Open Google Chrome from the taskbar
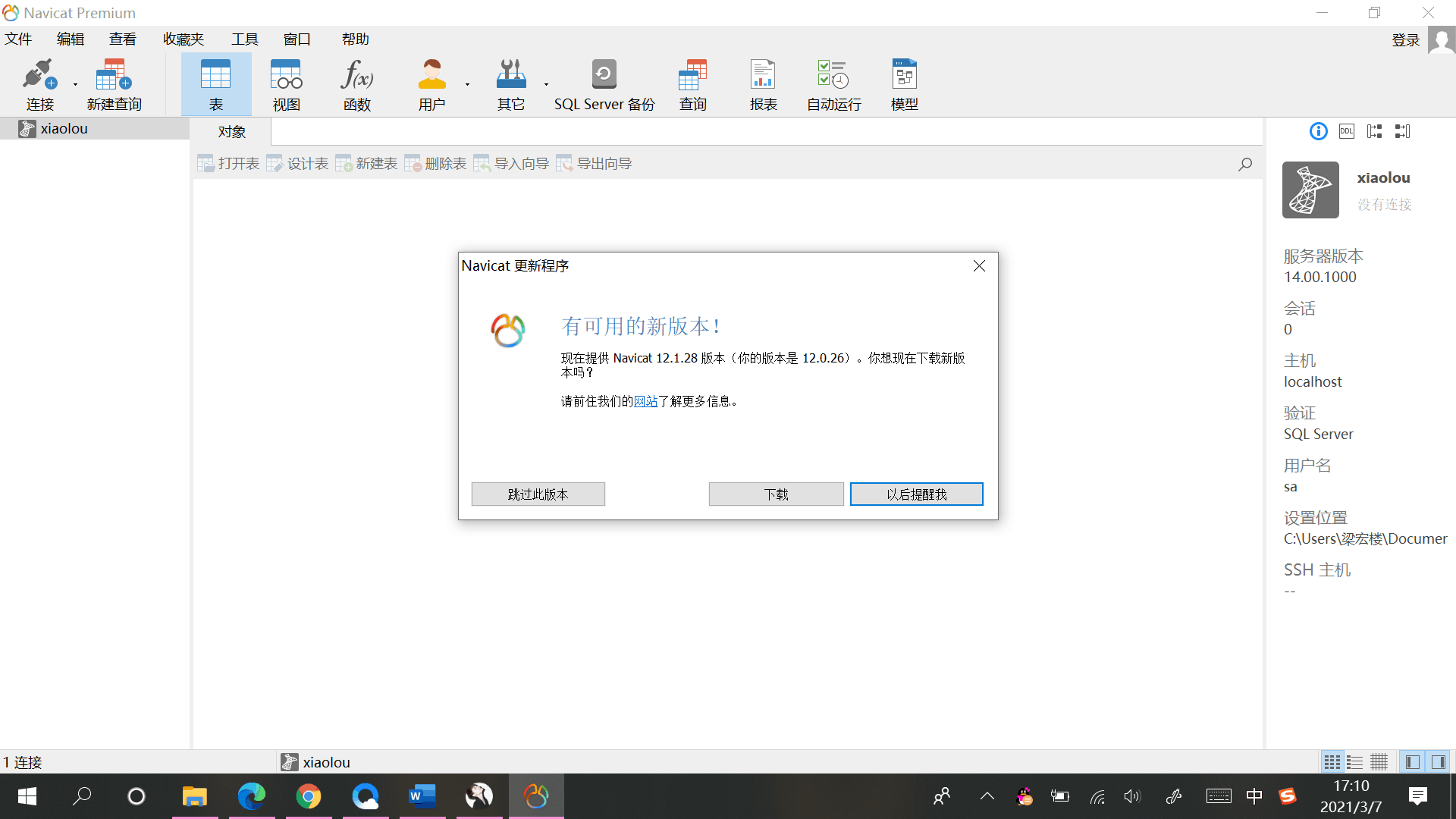 308,796
